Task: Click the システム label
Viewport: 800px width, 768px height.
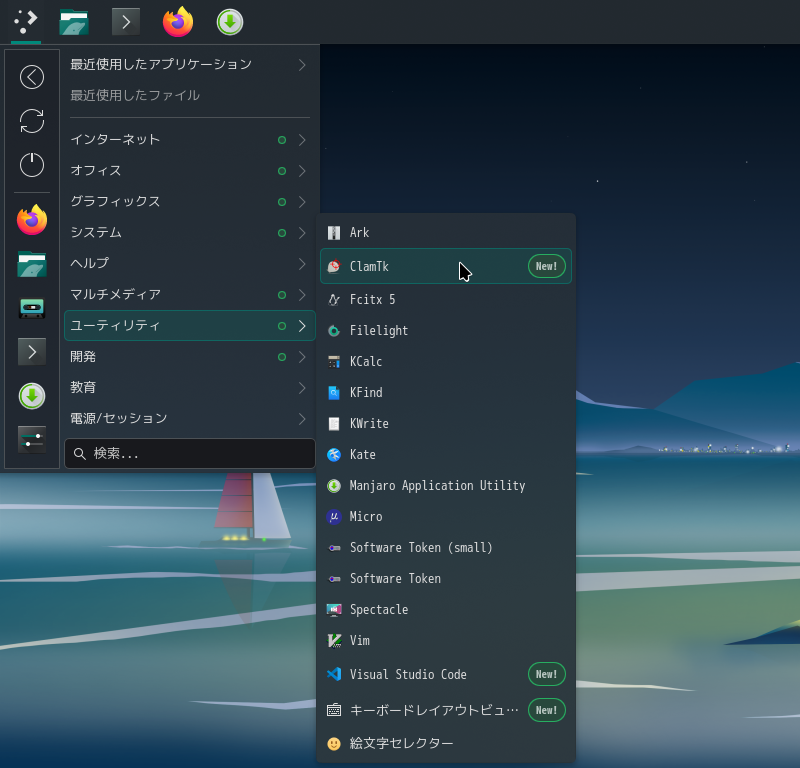Action: tap(96, 233)
